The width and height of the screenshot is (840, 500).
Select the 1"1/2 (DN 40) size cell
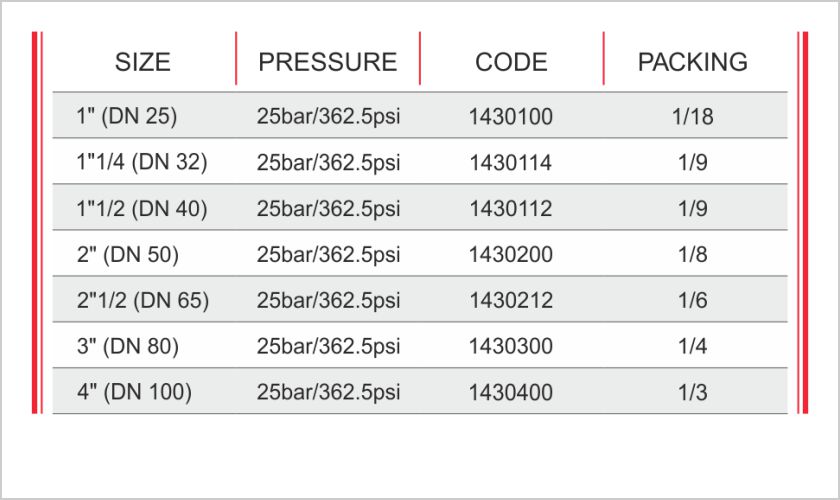[x=141, y=208]
